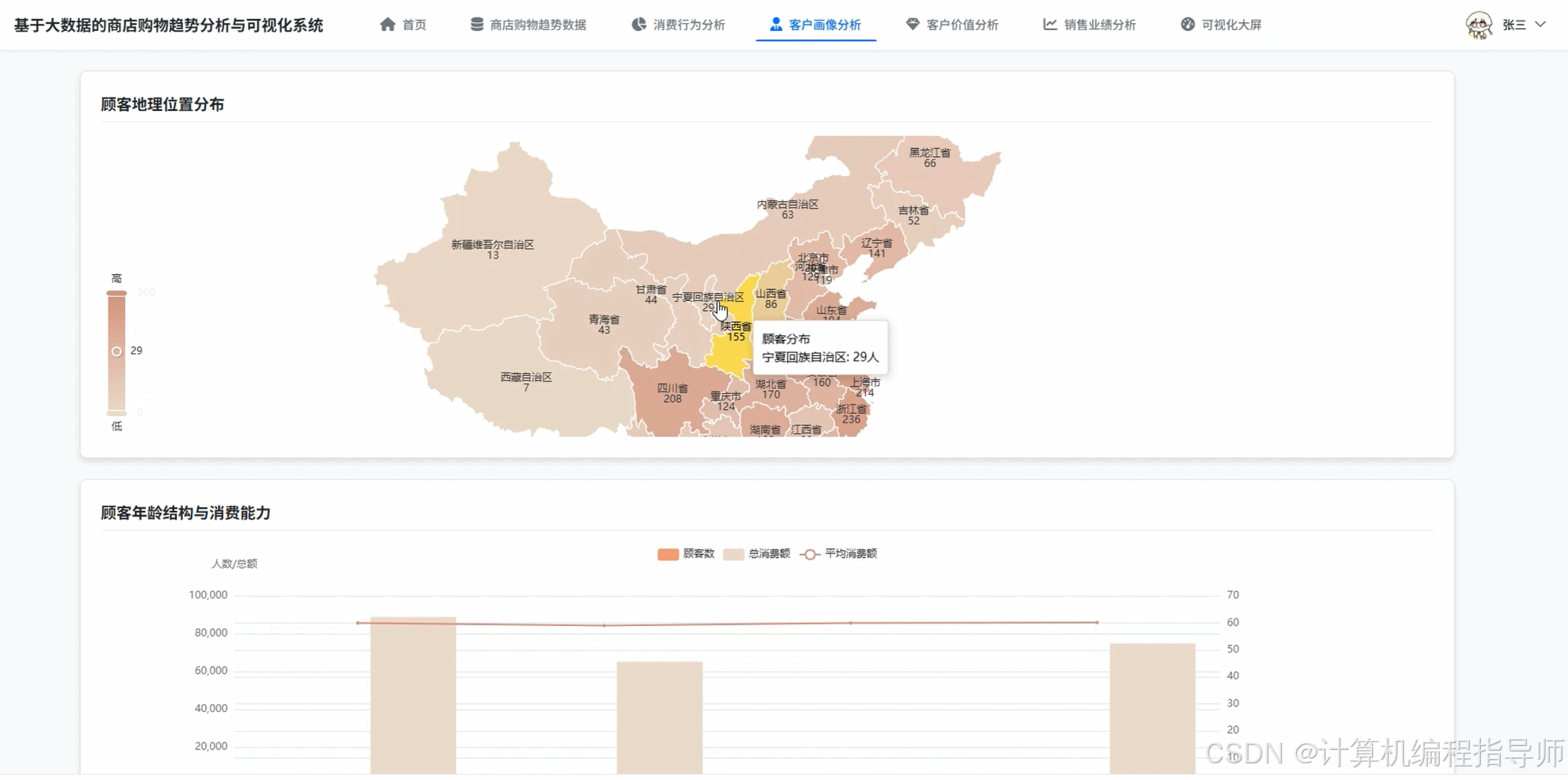Click 吉林省 label on the map

click(x=914, y=216)
